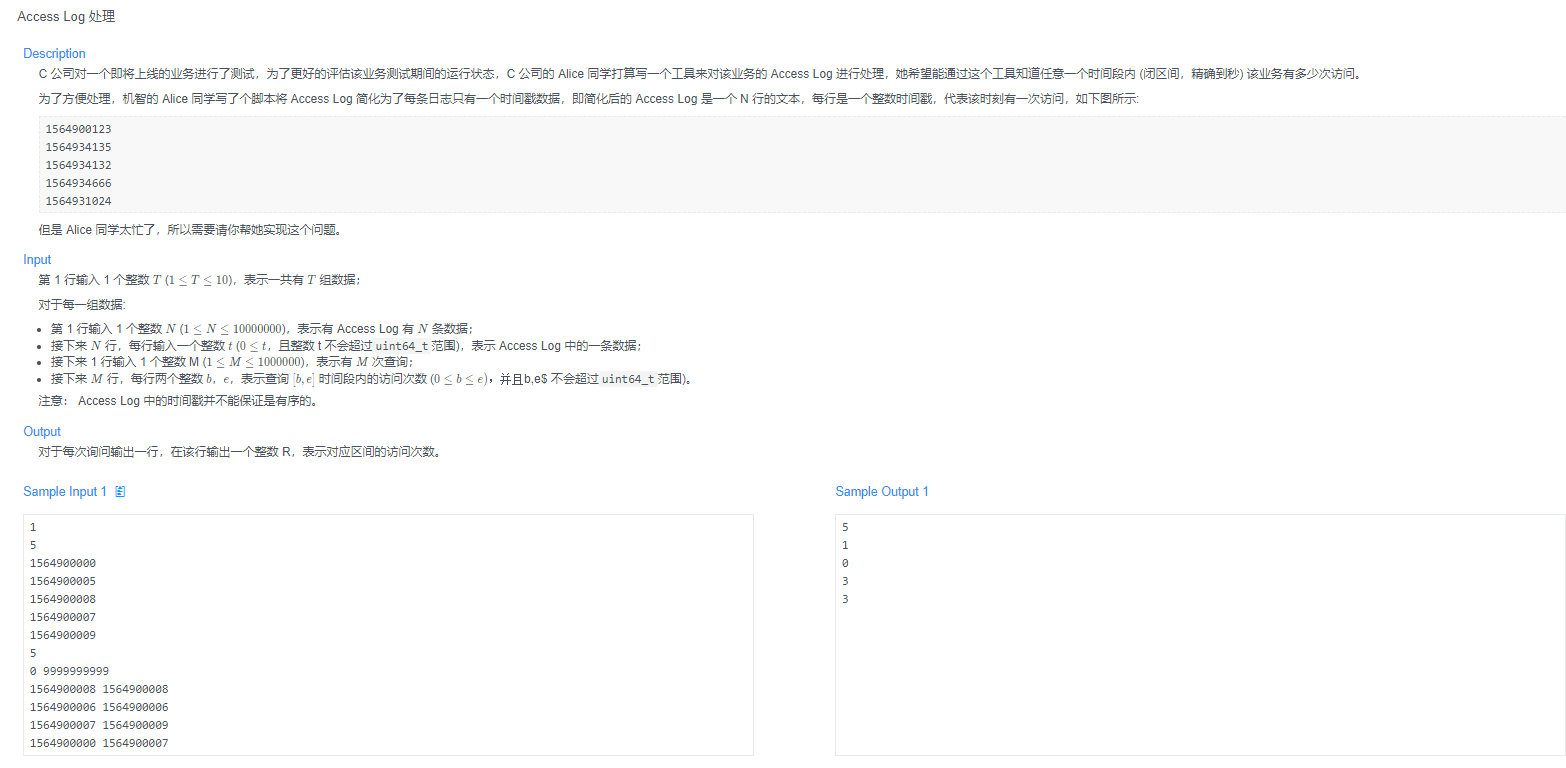Click the query line '1564900000 1564900007'
1566x768 pixels.
(99, 743)
